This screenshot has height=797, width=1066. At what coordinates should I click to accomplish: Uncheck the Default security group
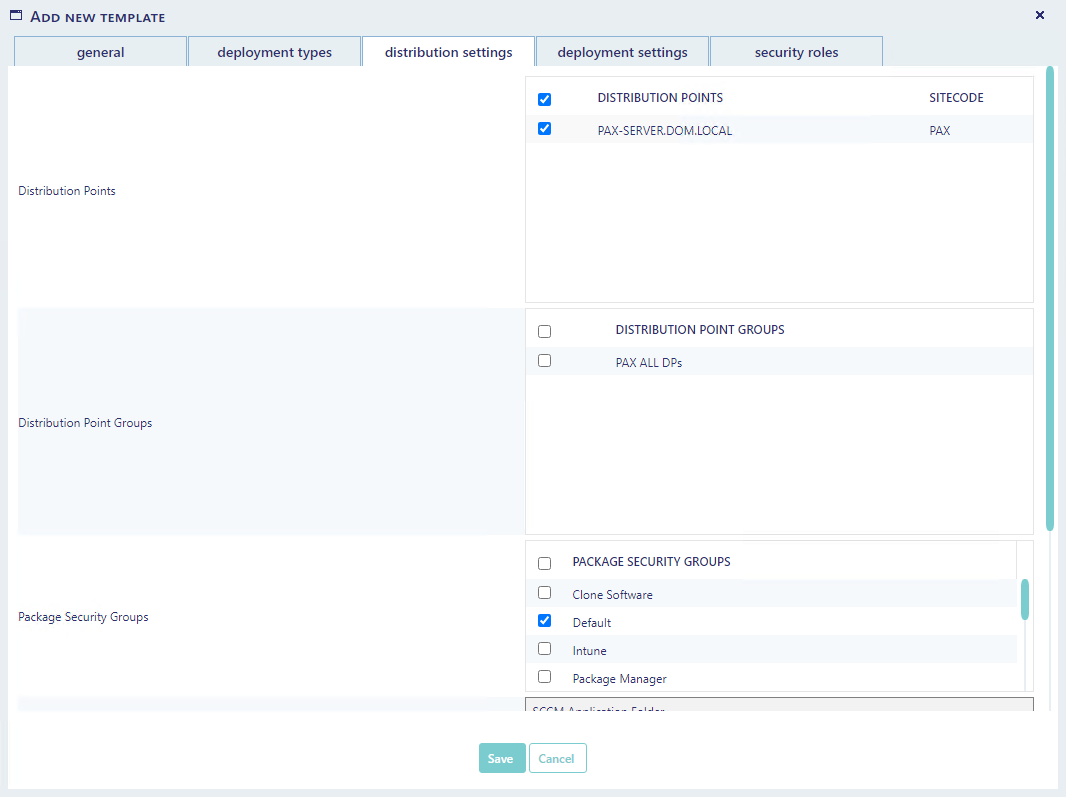(545, 621)
